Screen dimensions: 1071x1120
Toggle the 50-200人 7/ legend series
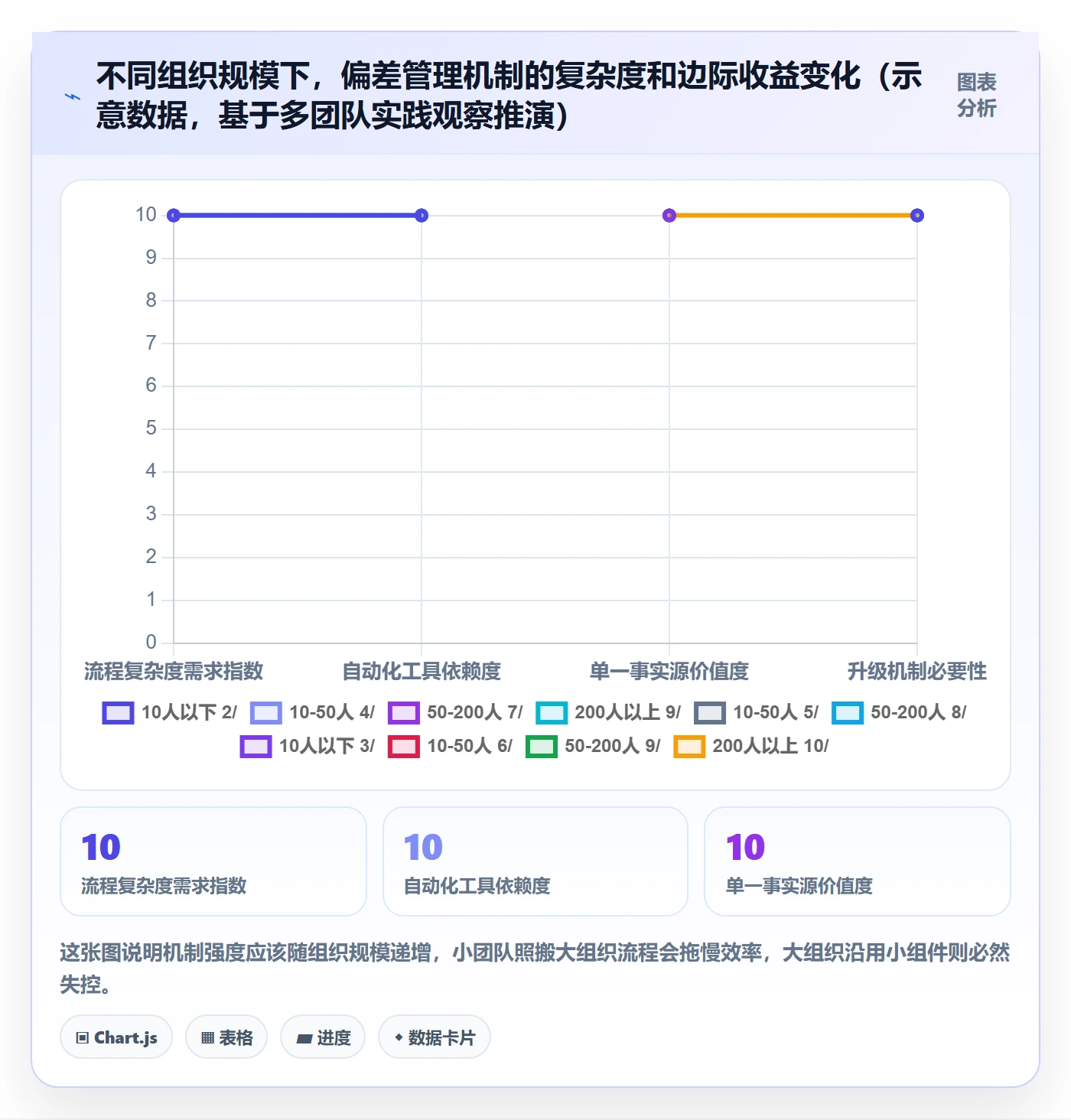point(455,712)
